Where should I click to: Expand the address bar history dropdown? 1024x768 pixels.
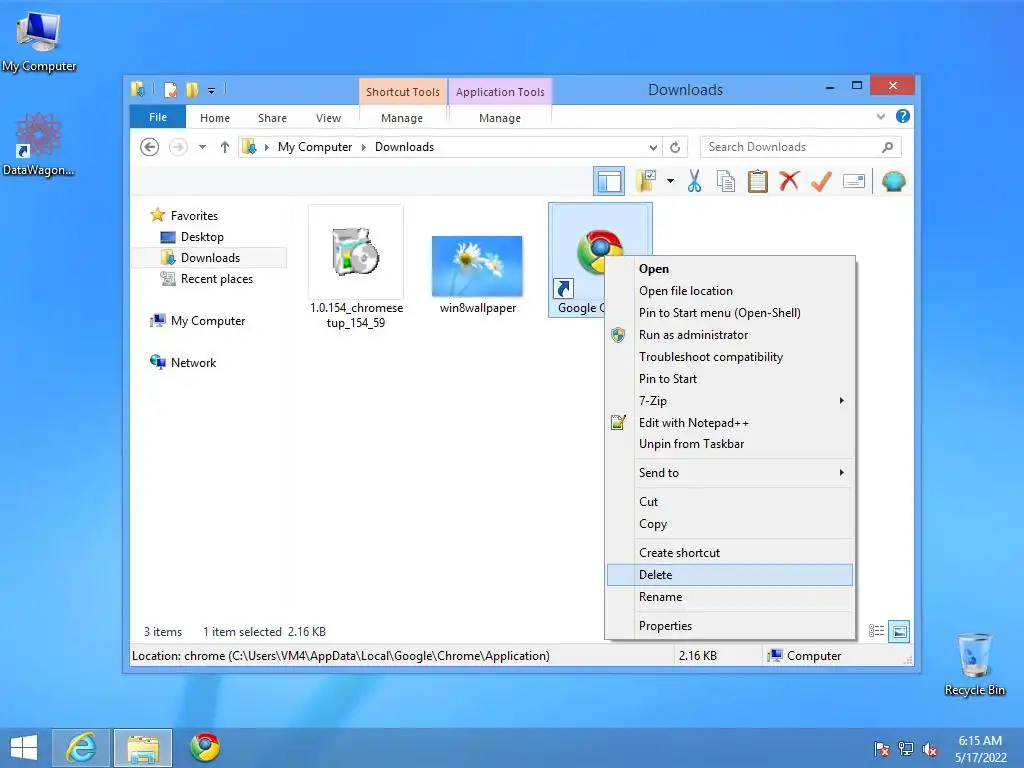[653, 147]
